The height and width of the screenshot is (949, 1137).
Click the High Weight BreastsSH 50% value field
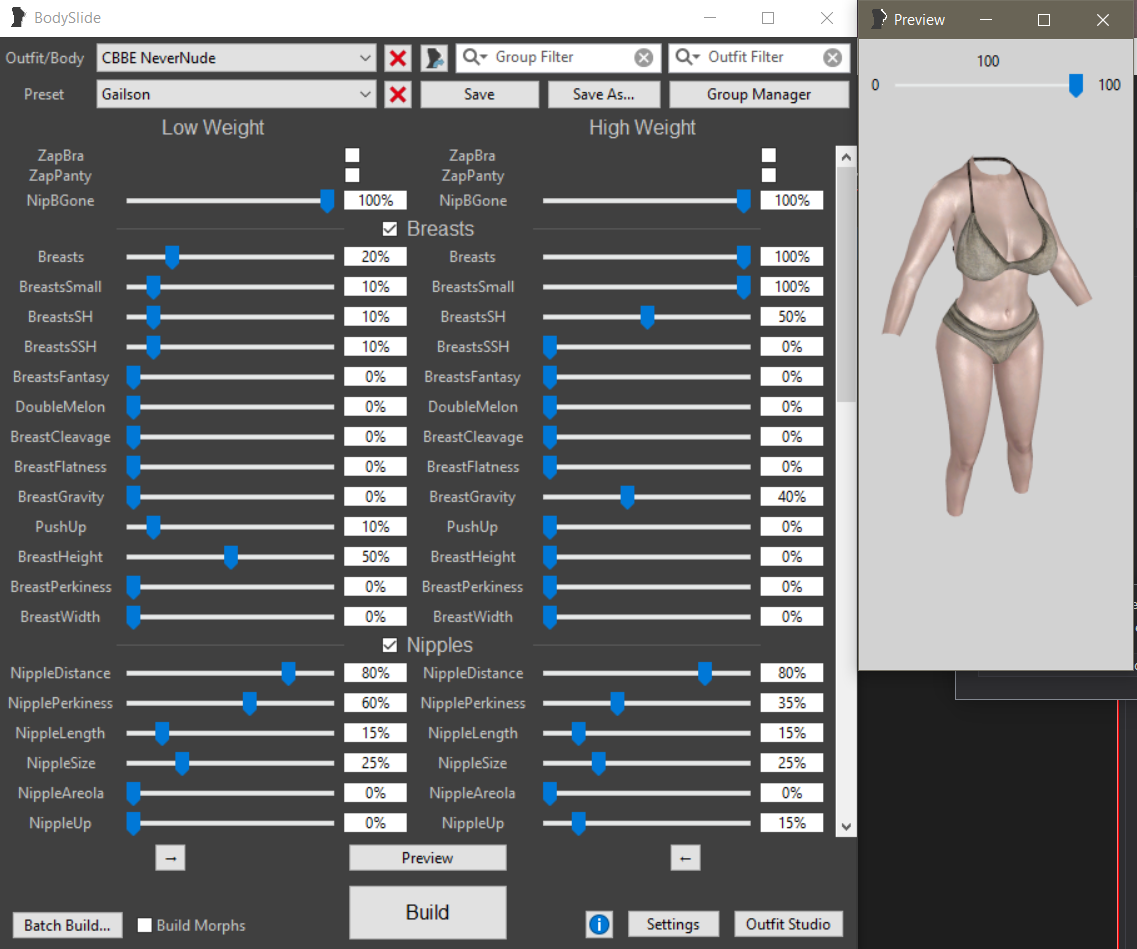pyautogui.click(x=791, y=317)
